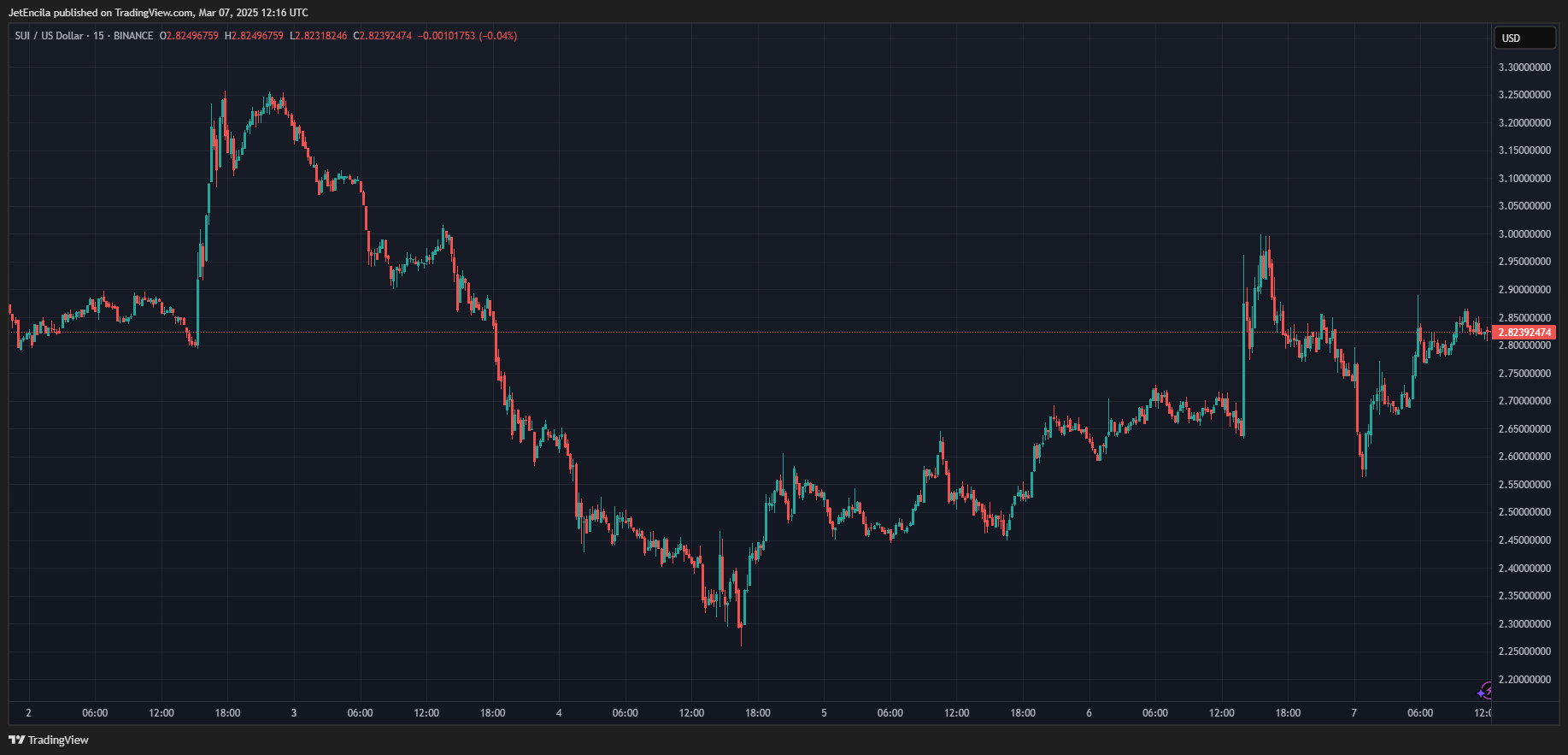Click the 2.95000000 price axis label
The height and width of the screenshot is (755, 1568).
tap(1524, 262)
